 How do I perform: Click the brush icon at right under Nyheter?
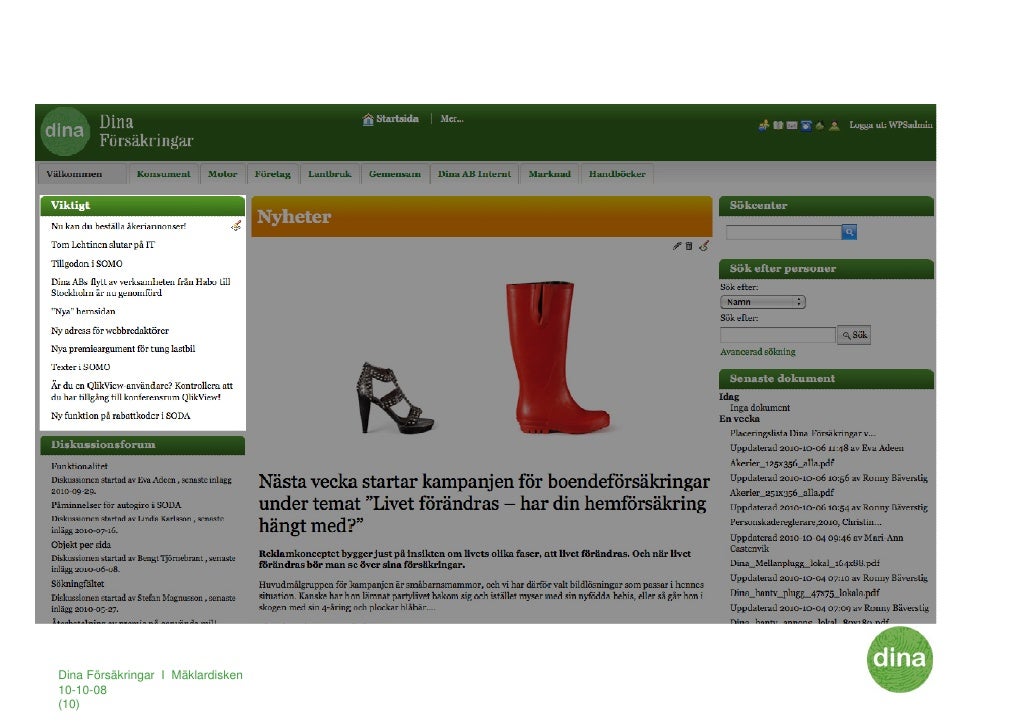[704, 246]
